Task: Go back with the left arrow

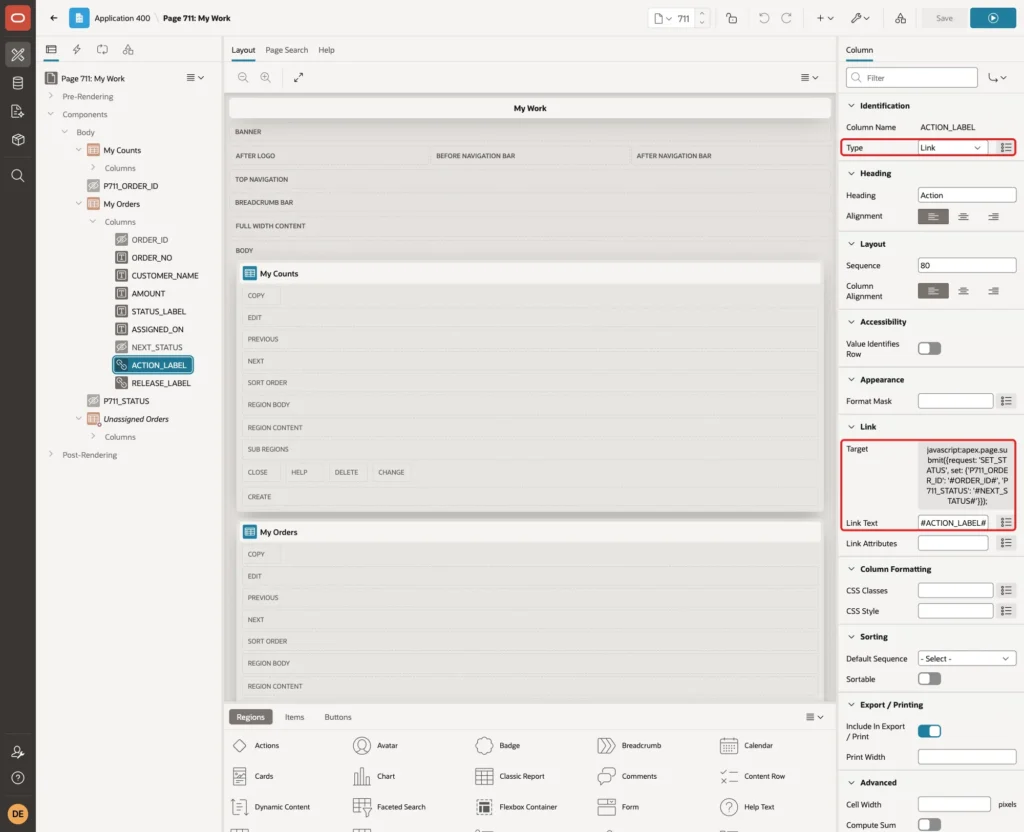Action: pyautogui.click(x=54, y=18)
